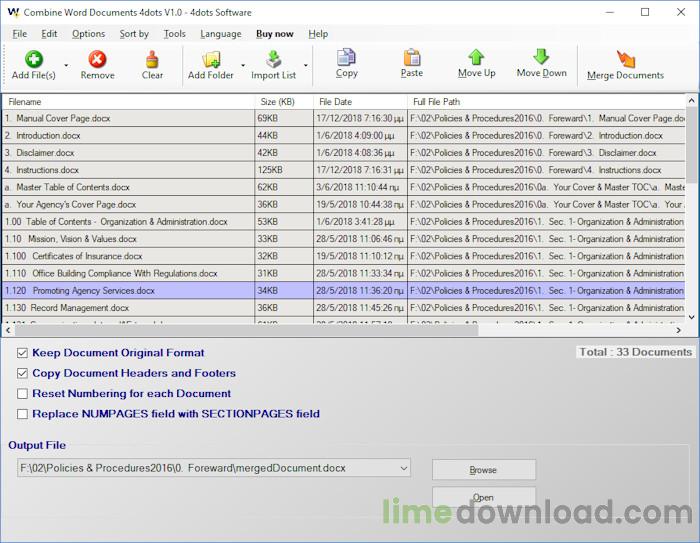The image size is (700, 543).
Task: Click date 3/6/2018 11:10:44 cell
Action: pos(360,187)
